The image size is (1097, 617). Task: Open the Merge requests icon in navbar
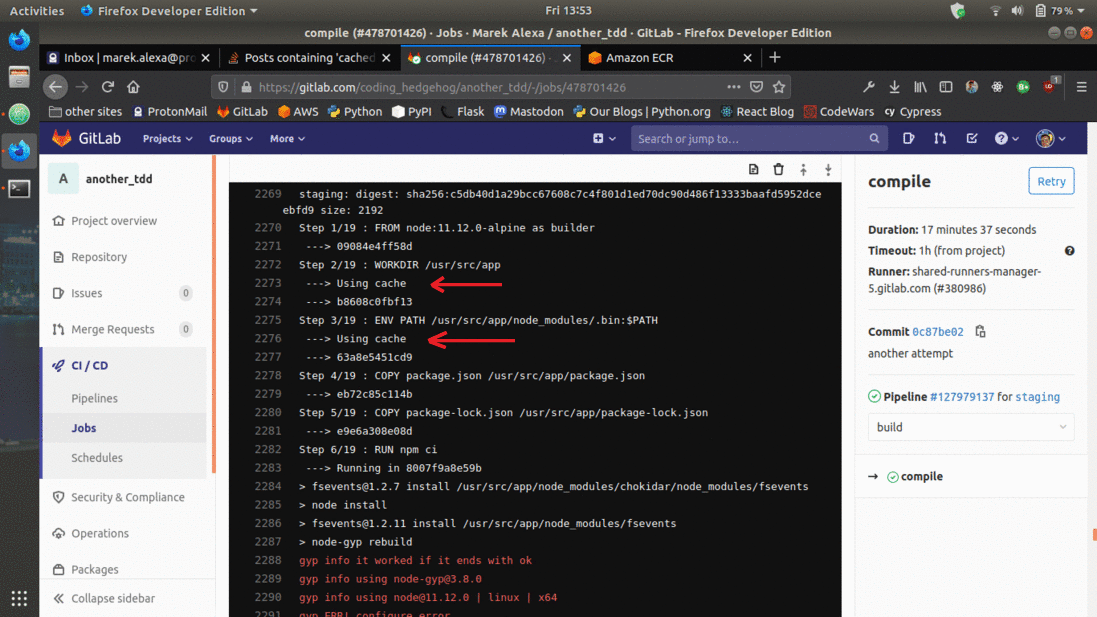click(x=940, y=139)
